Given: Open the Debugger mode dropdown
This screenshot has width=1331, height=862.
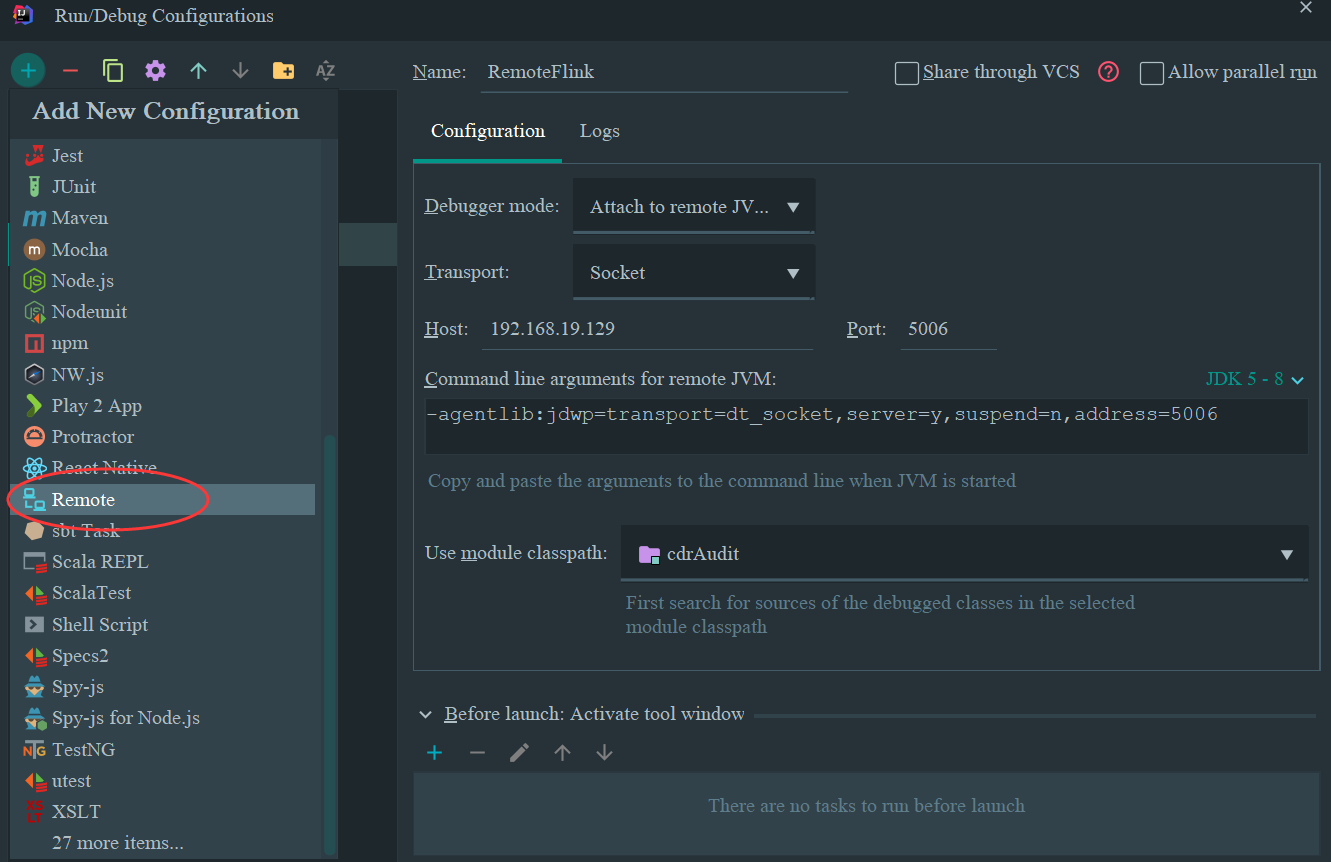Looking at the screenshot, I should click(x=793, y=205).
